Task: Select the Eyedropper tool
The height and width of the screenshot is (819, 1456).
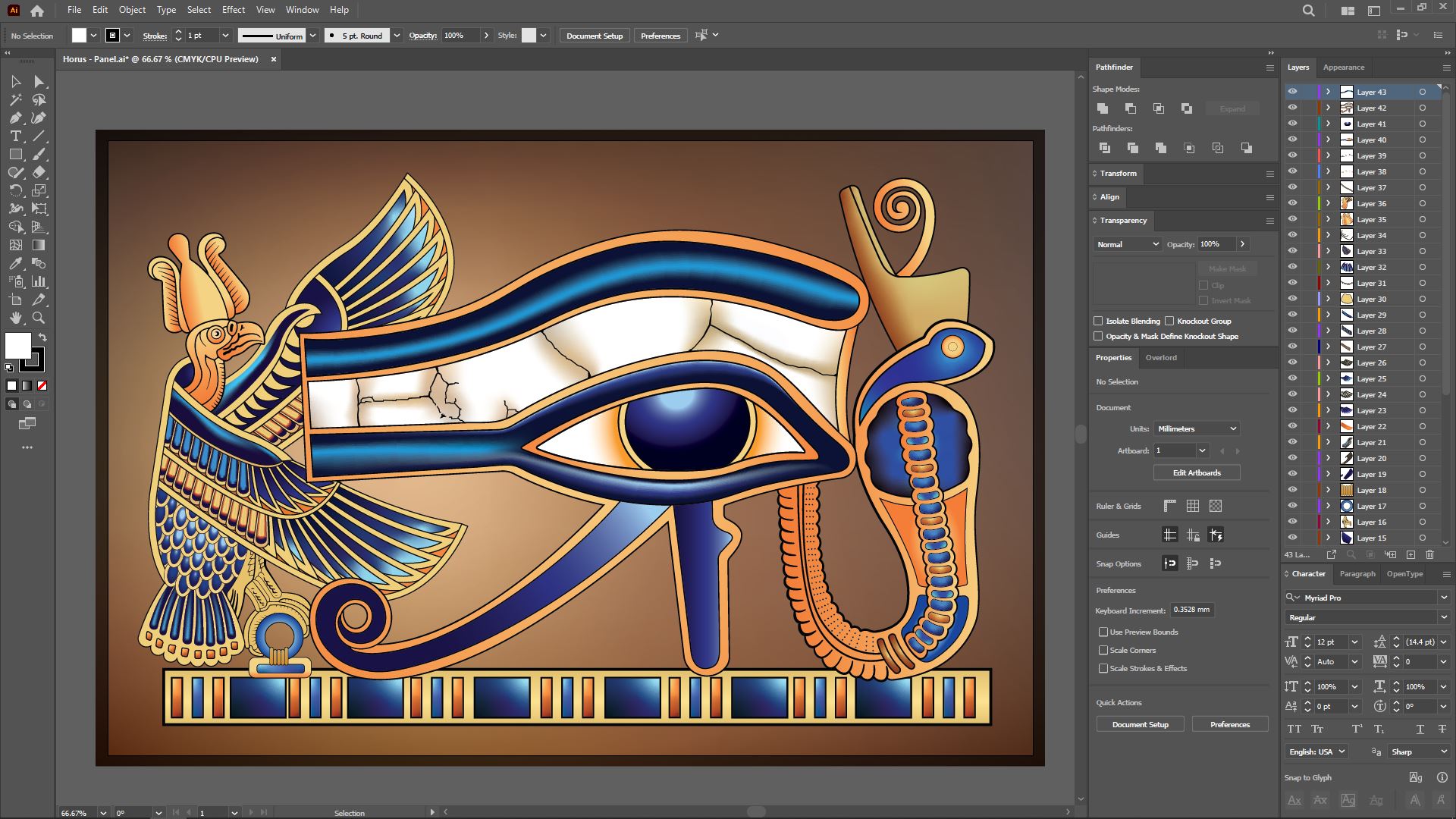Action: pyautogui.click(x=15, y=263)
